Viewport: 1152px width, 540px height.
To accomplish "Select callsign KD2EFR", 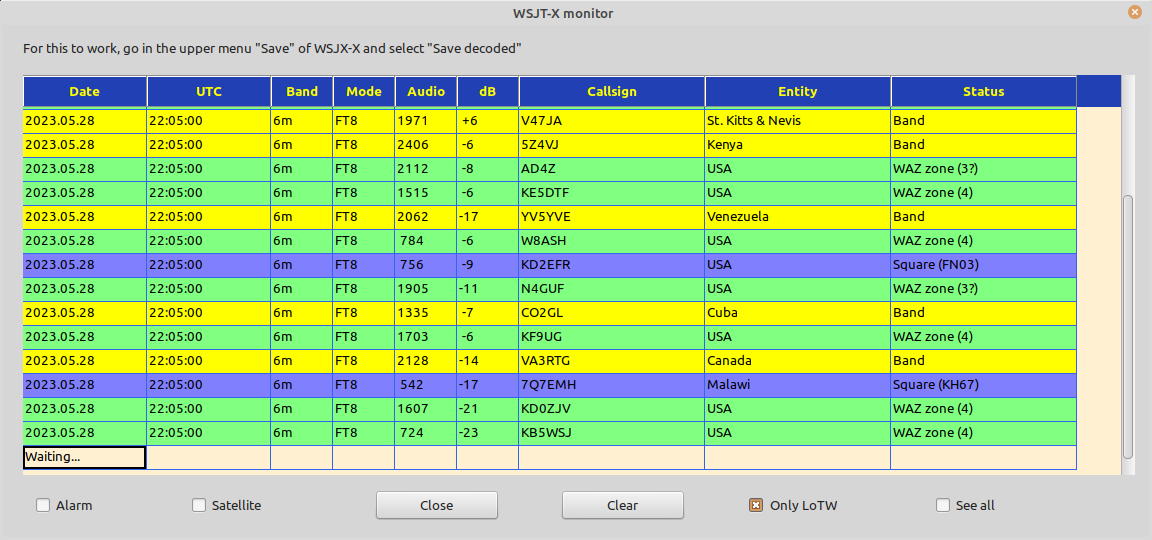I will pos(612,265).
